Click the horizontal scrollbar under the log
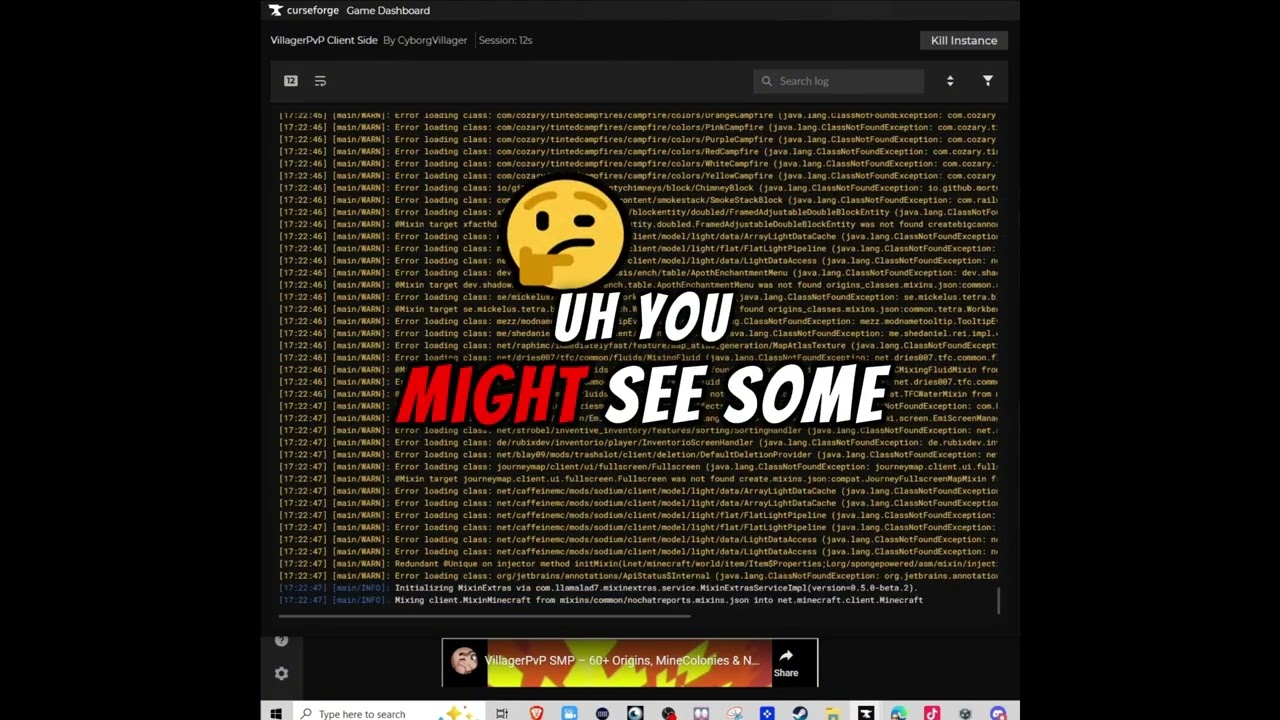 tap(484, 616)
